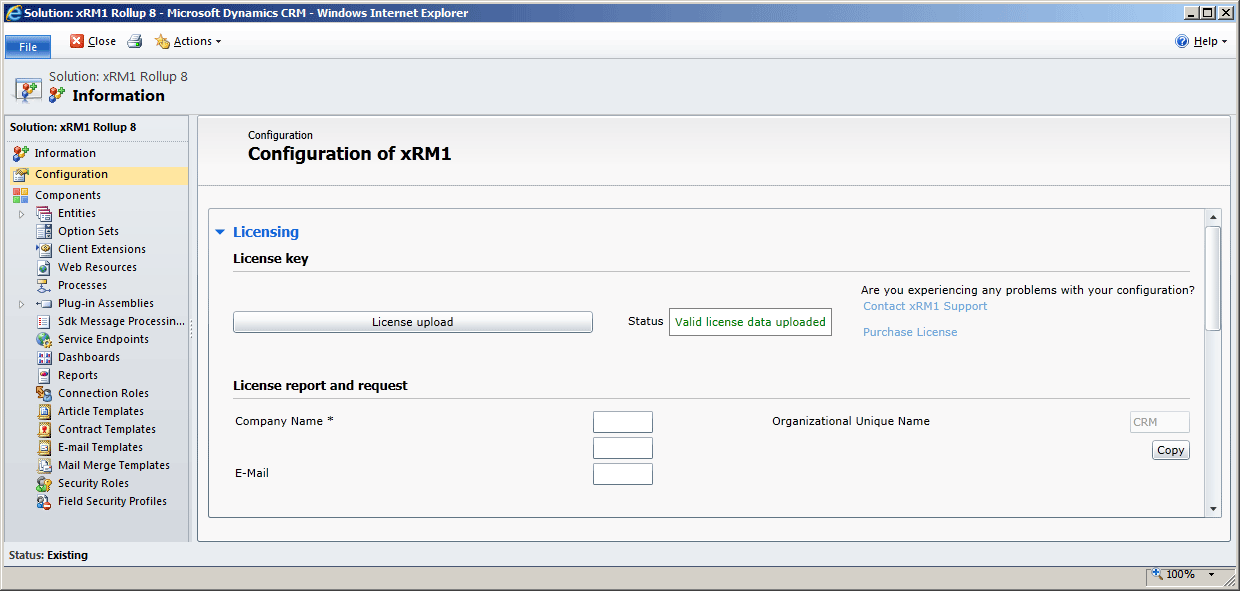Expand the Entities tree node
1240x591 pixels.
(x=22, y=214)
